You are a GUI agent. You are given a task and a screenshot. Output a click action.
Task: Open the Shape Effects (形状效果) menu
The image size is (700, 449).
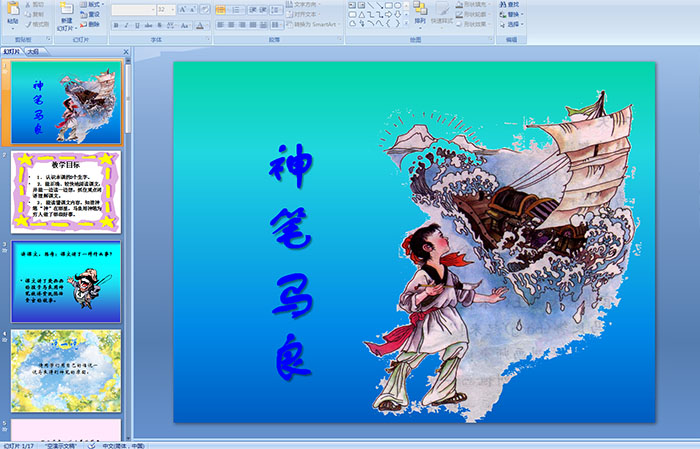tap(472, 24)
